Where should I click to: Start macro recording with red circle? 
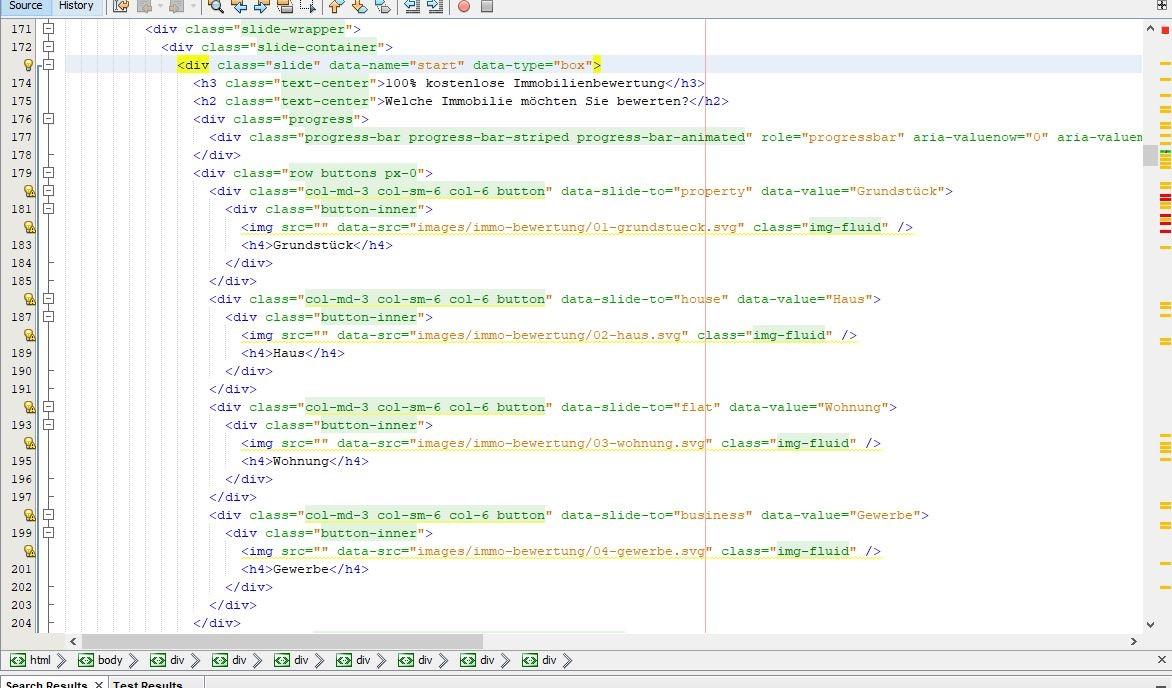463,7
